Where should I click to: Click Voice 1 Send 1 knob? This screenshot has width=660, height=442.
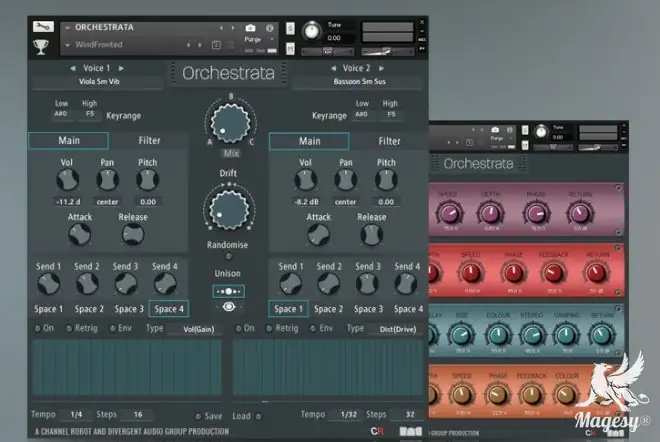click(48, 284)
